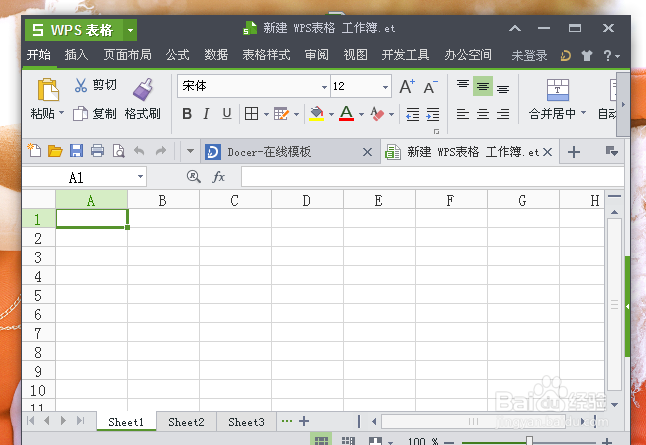Click the clear formatting eraser icon

tap(377, 113)
